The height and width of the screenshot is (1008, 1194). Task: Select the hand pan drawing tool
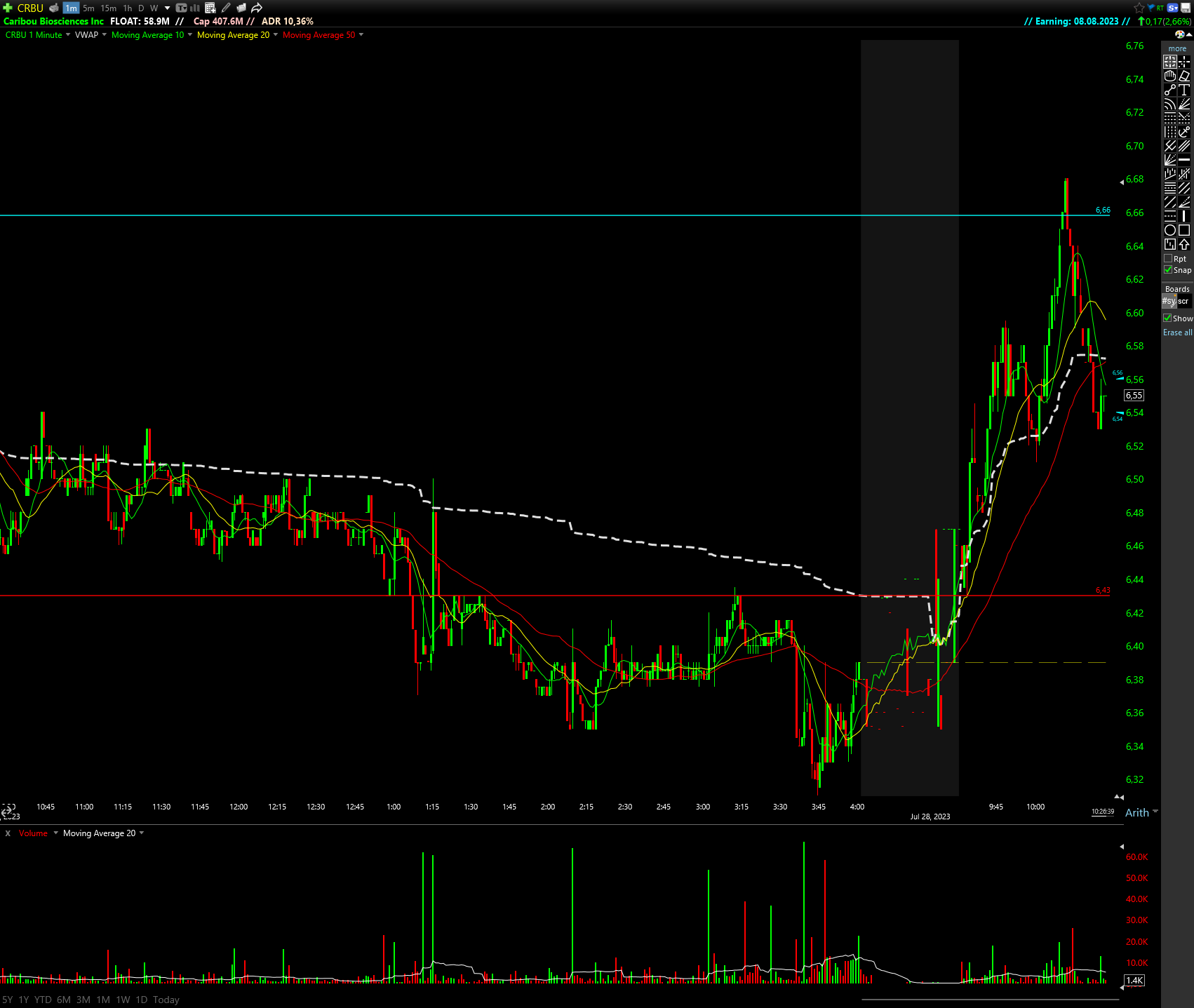[1169, 76]
